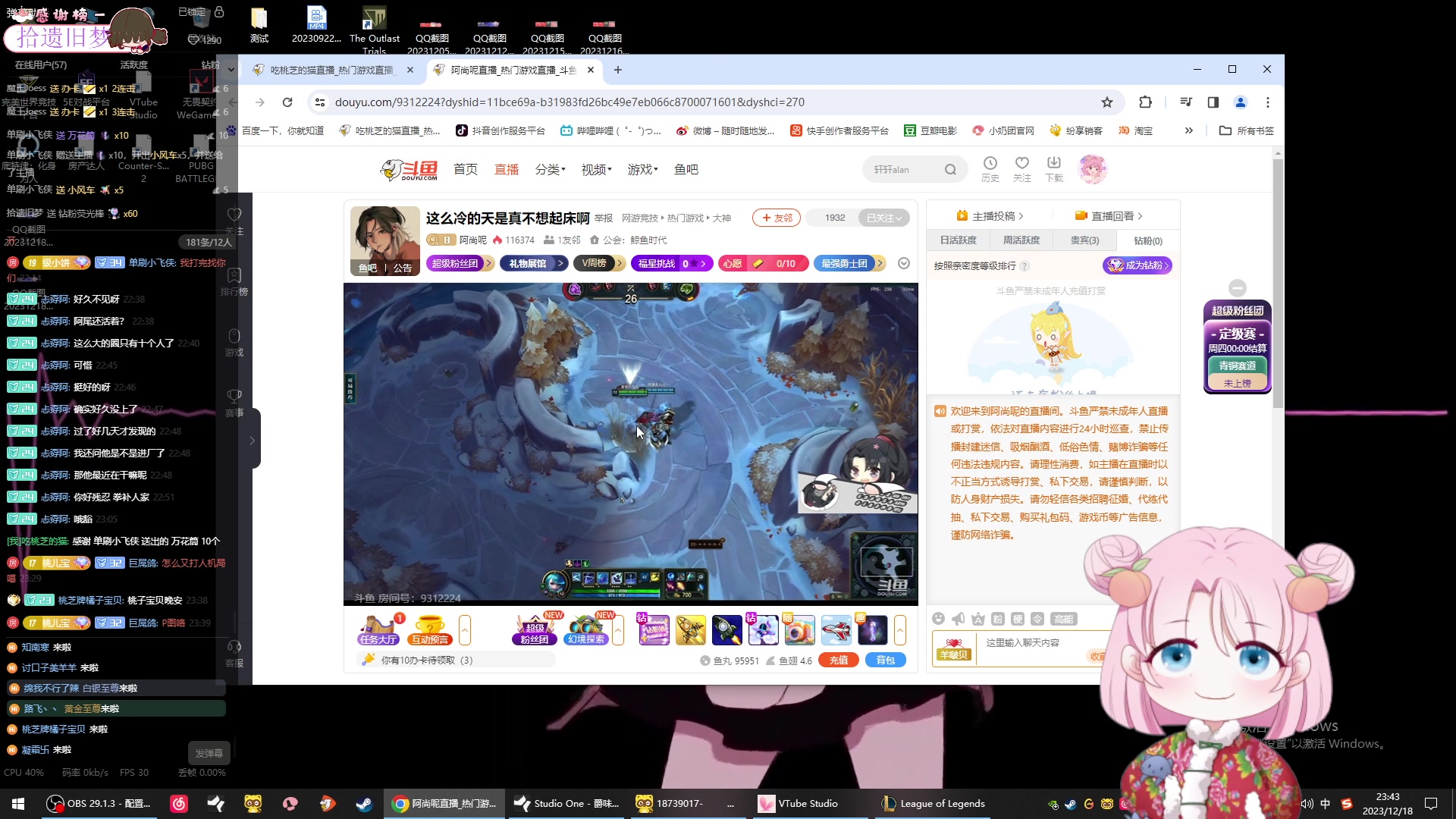Open the 下载 download icon in header
The image size is (1456, 819).
(x=1053, y=168)
